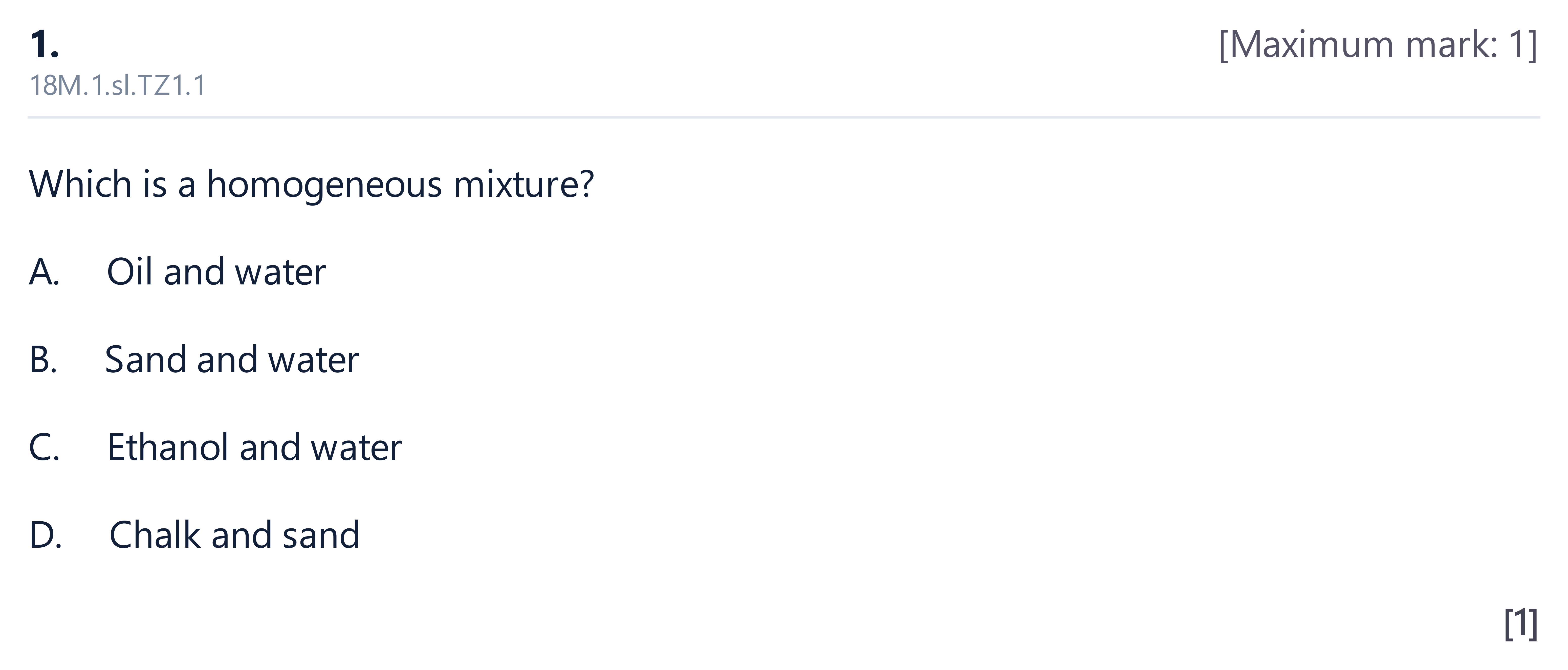Click the word "Sand" in option B
Image resolution: width=1568 pixels, height=670 pixels.
(145, 359)
